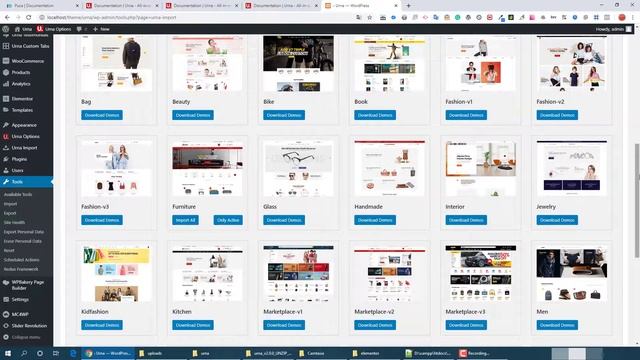Click Download Demos under Glass
Screen dimensions: 640x360
(x=284, y=220)
